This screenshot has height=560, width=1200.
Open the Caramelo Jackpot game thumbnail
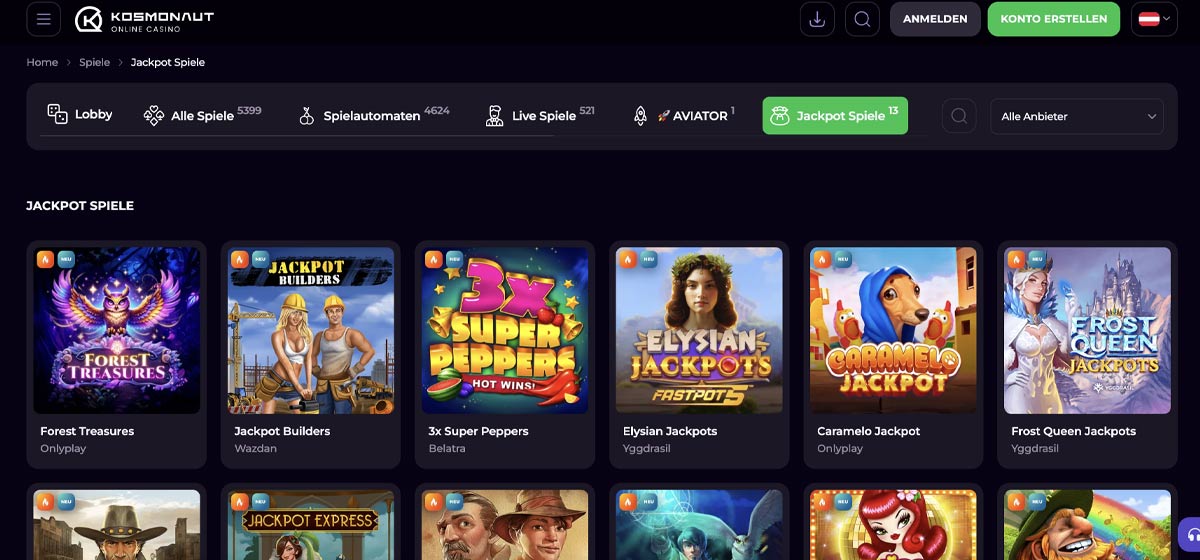[893, 330]
